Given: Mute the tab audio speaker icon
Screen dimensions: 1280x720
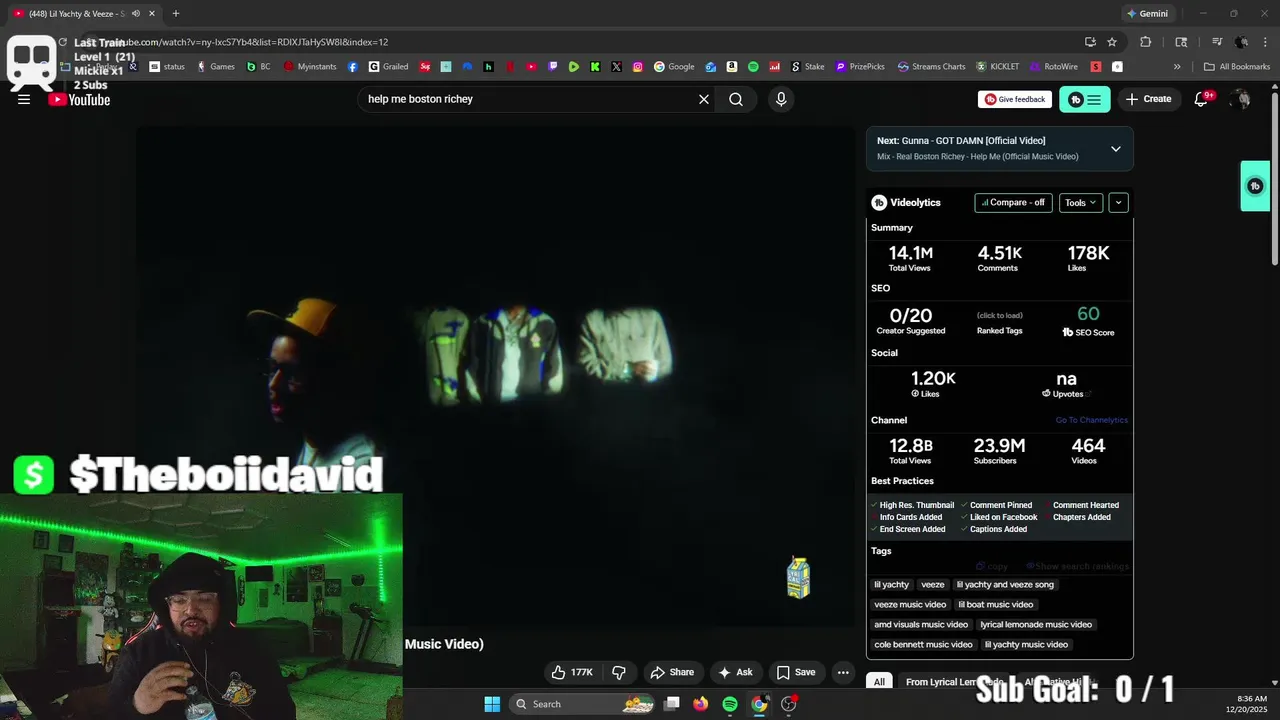Looking at the screenshot, I should tap(136, 14).
